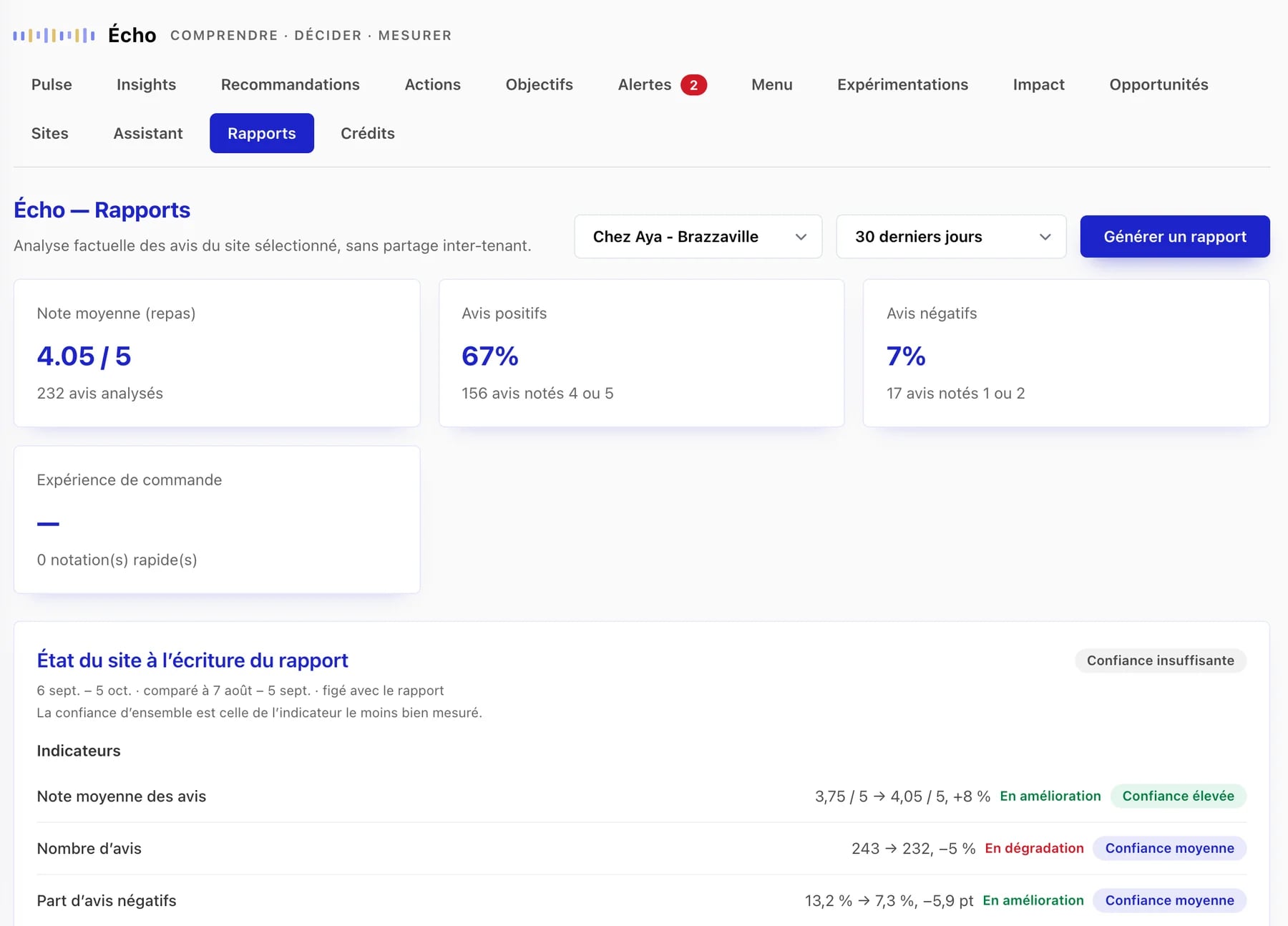Switch to the Menu tab
This screenshot has width=1288, height=926.
pos(772,84)
